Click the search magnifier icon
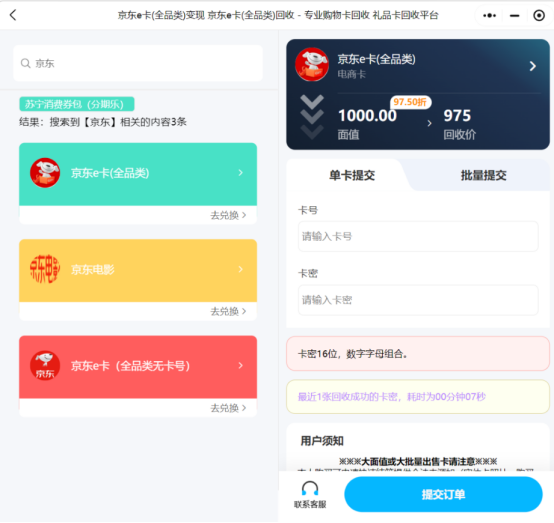Screen dimensions: 554x523 [x=25, y=63]
